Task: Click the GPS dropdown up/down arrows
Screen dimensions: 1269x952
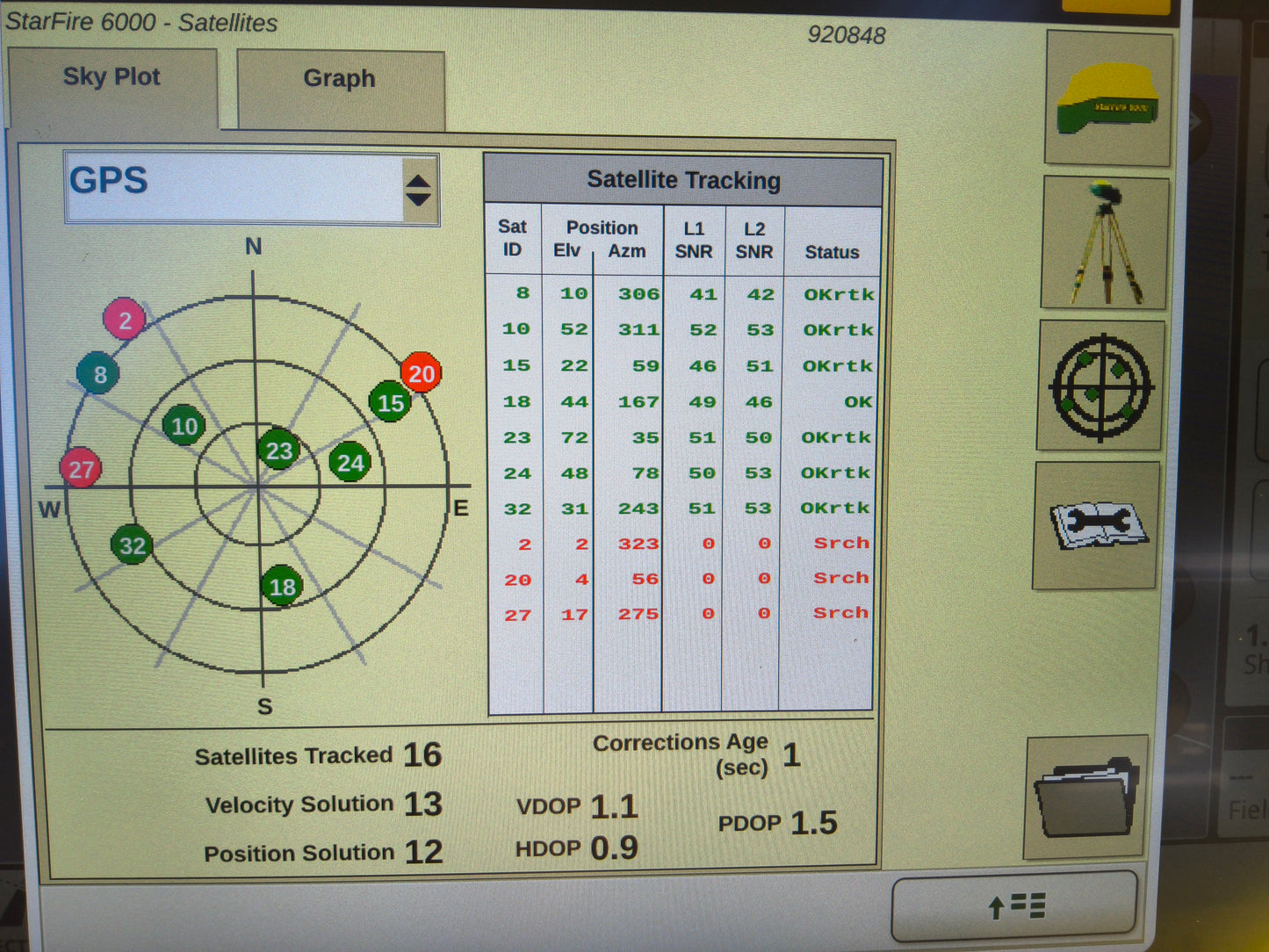Action: pos(419,190)
